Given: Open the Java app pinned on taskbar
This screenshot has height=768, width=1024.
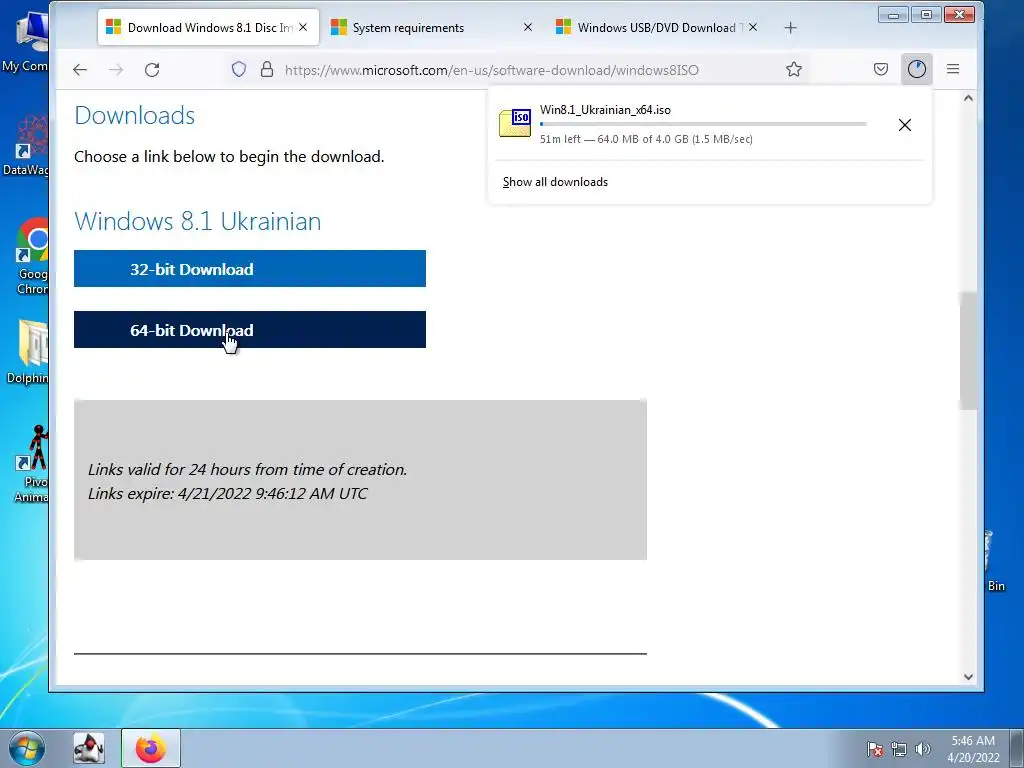Looking at the screenshot, I should (89, 748).
